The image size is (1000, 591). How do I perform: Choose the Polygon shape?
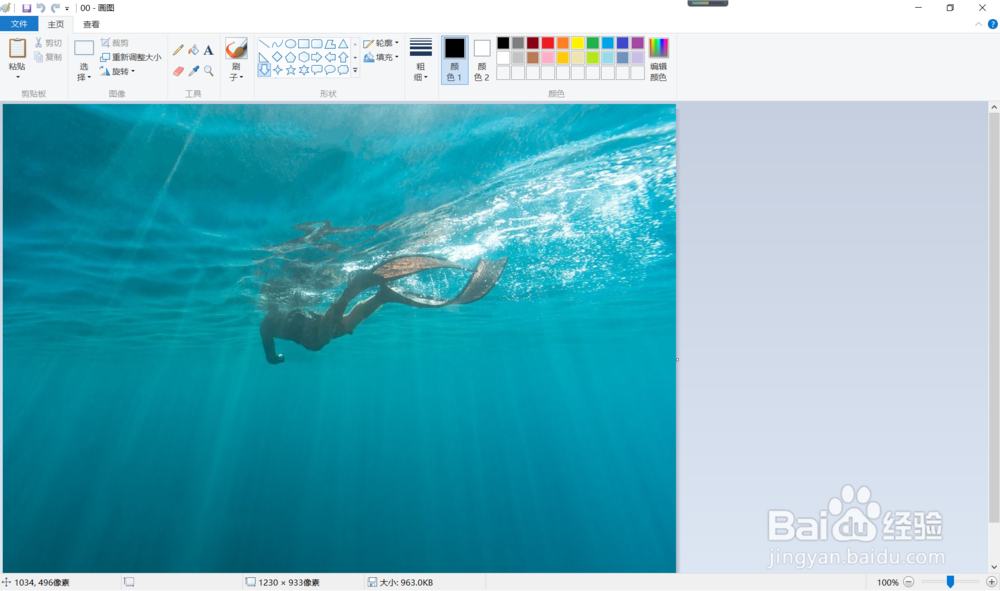click(x=330, y=44)
